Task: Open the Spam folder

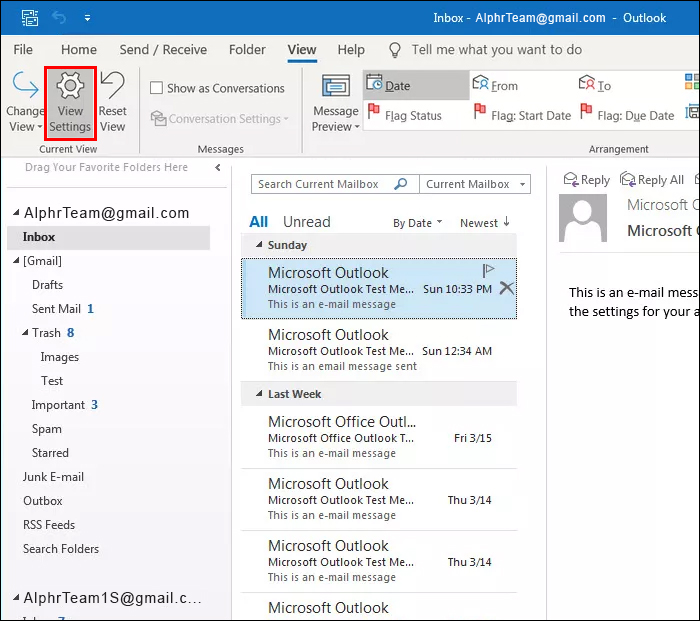Action: coord(46,429)
